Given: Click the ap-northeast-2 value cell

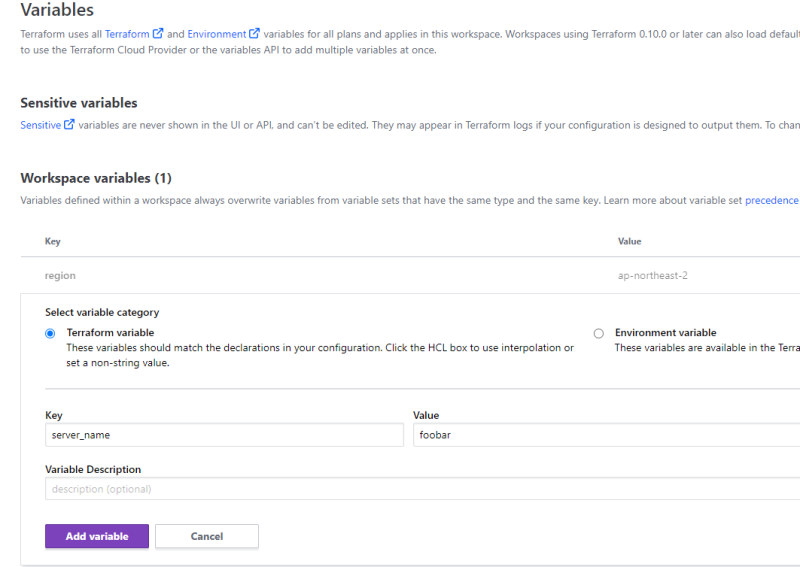Looking at the screenshot, I should pos(652,275).
